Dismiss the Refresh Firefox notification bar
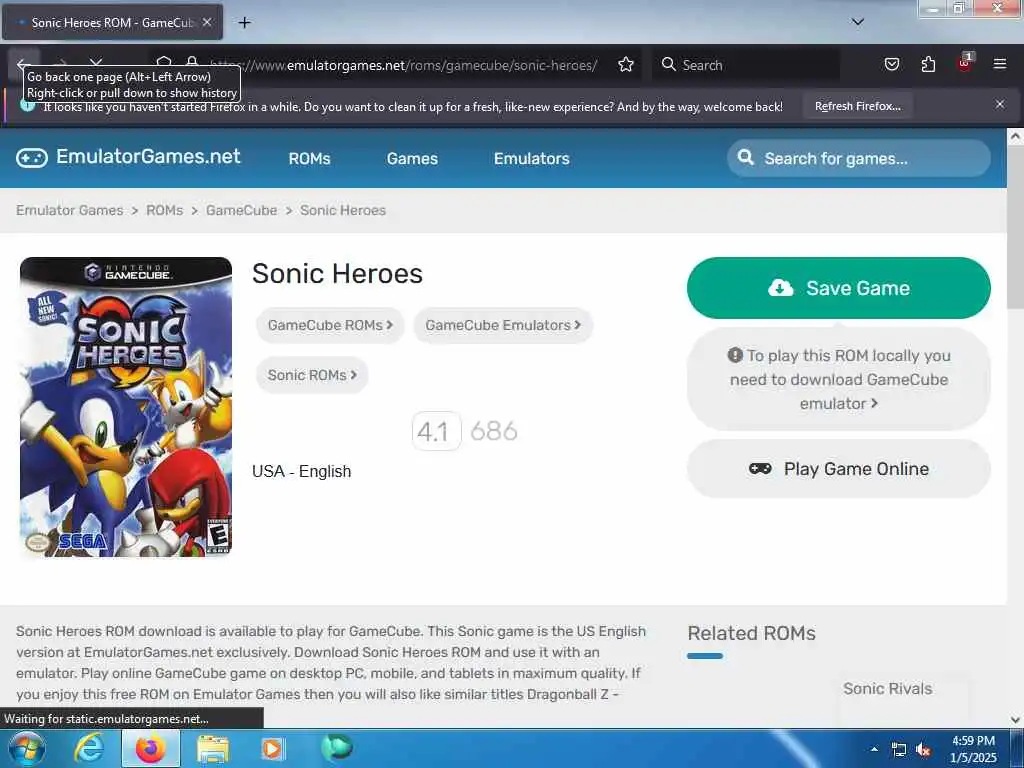1024x768 pixels. pos(1000,104)
